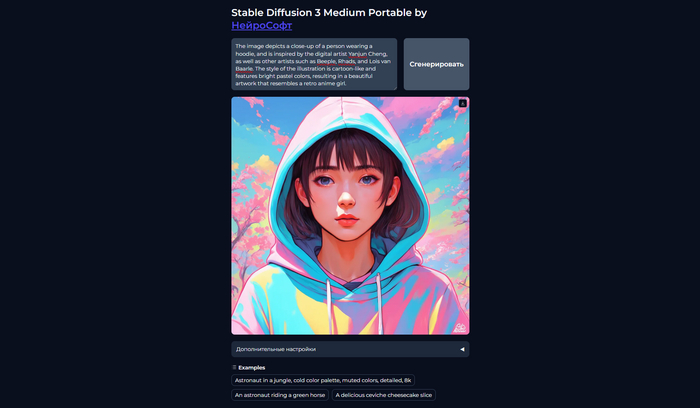The height and width of the screenshot is (408, 700).
Task: Click the artist signature watermark on image
Action: pos(459,328)
